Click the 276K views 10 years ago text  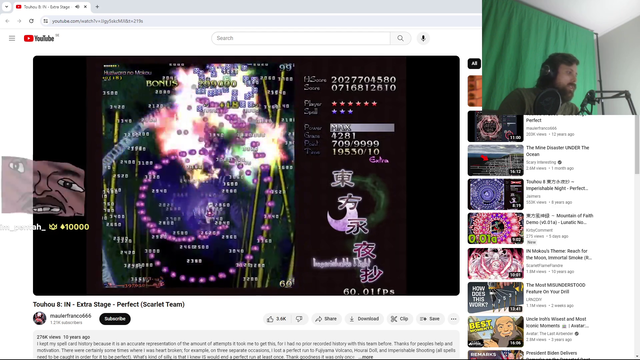(x=63, y=337)
